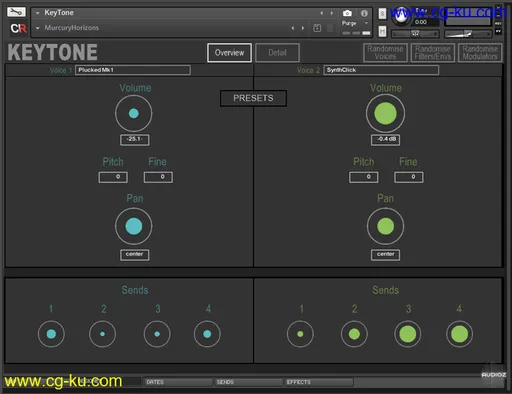Go to next instrument next to KeyTone
The height and width of the screenshot is (394, 512).
[332, 13]
